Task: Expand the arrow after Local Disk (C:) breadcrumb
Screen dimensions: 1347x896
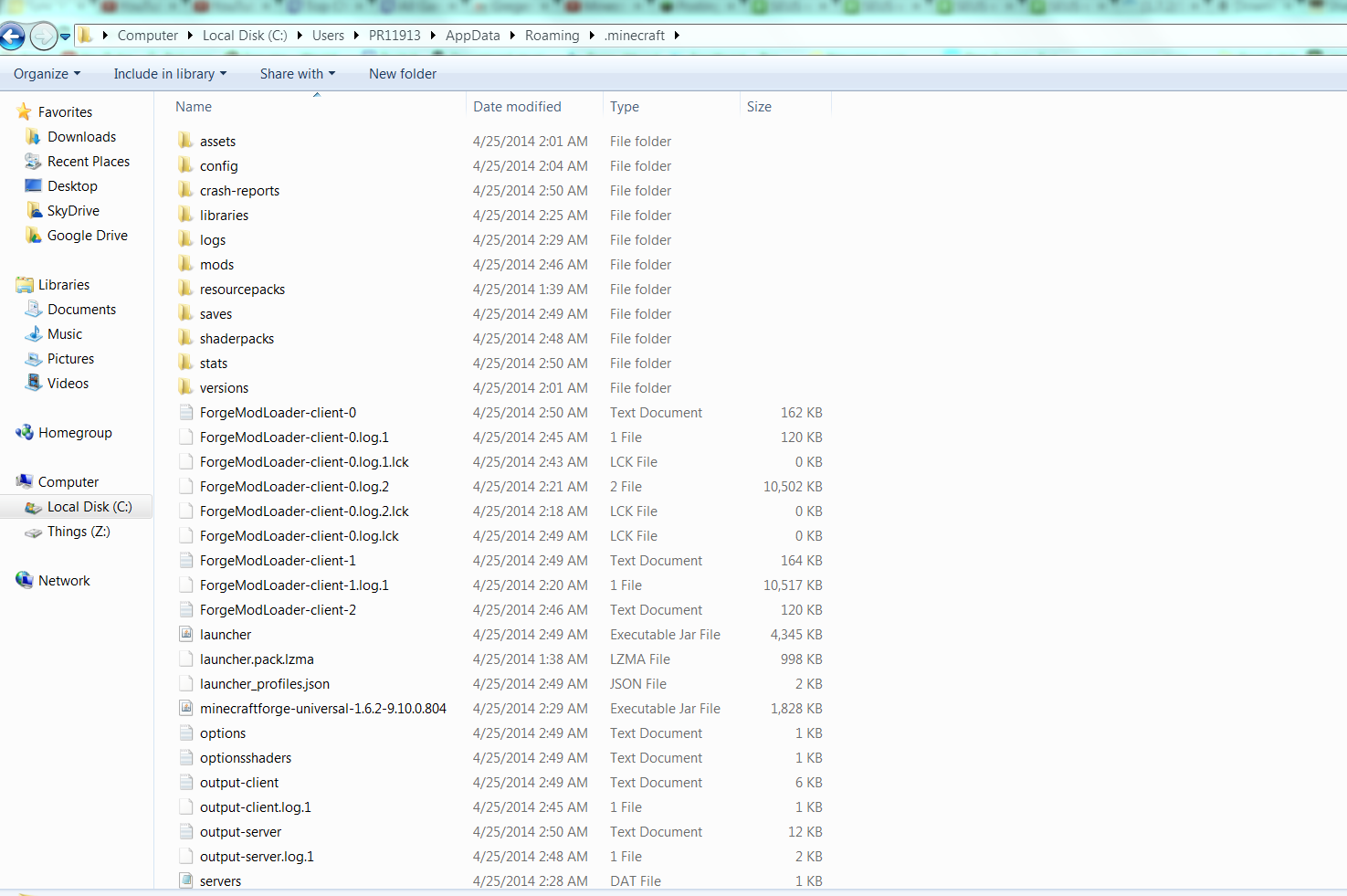Action: pyautogui.click(x=300, y=36)
